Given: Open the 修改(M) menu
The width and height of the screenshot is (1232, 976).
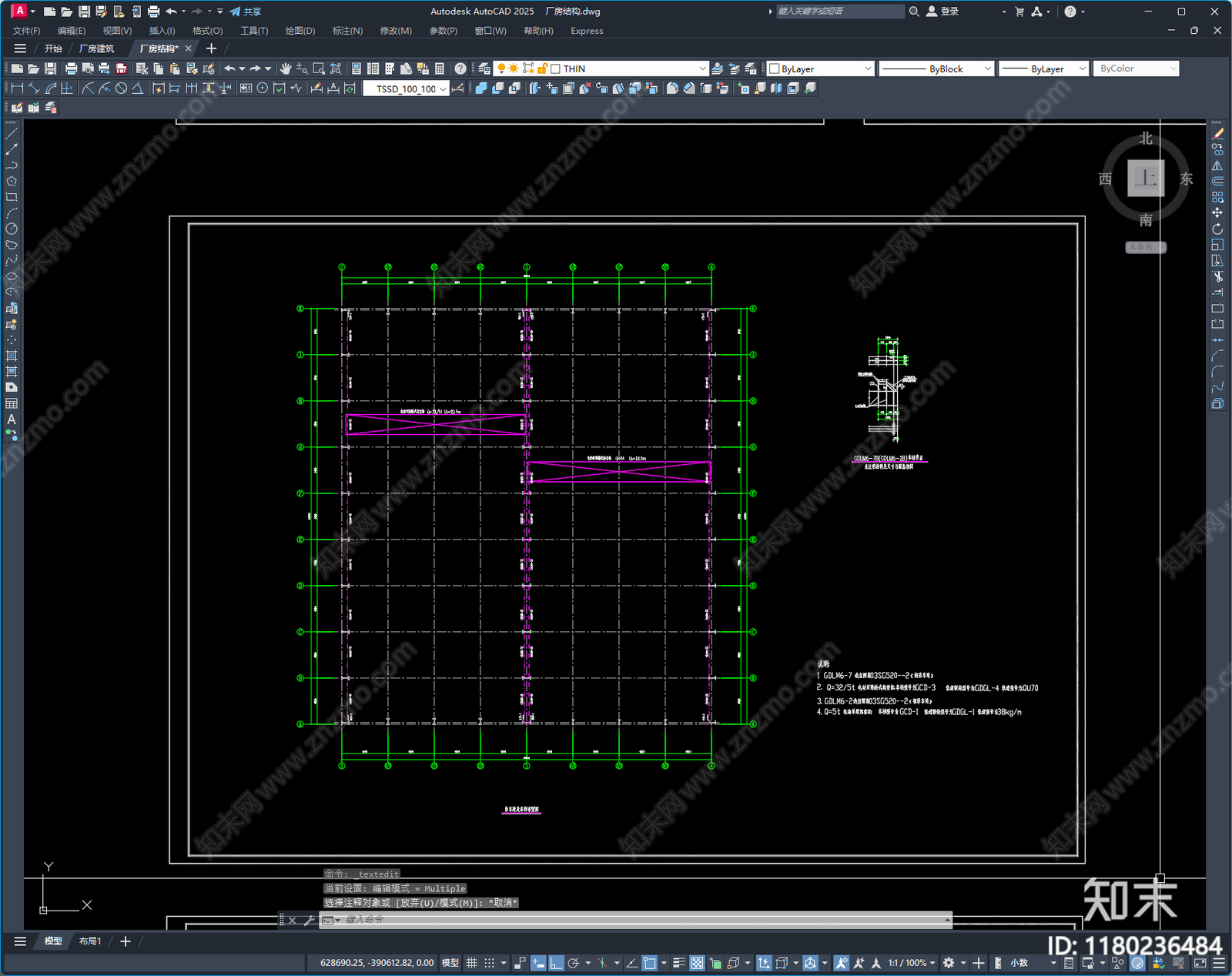Looking at the screenshot, I should [x=396, y=31].
